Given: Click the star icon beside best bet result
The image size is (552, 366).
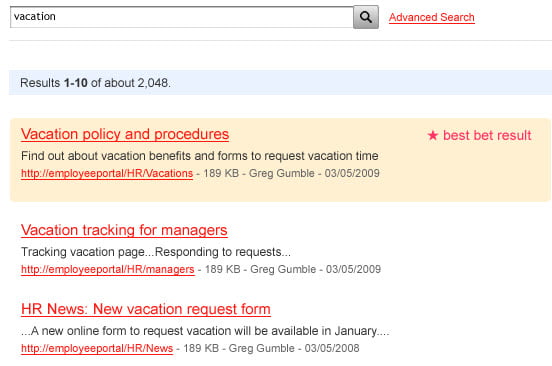Looking at the screenshot, I should 433,135.
